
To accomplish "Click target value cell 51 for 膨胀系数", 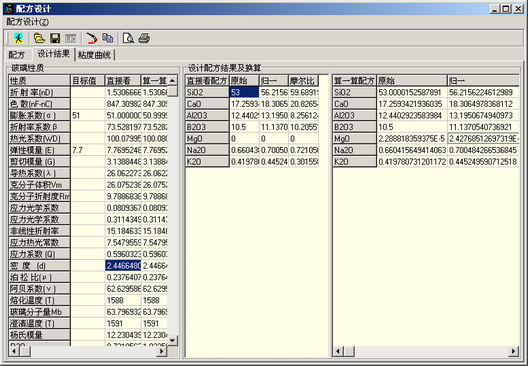I will (x=88, y=115).
